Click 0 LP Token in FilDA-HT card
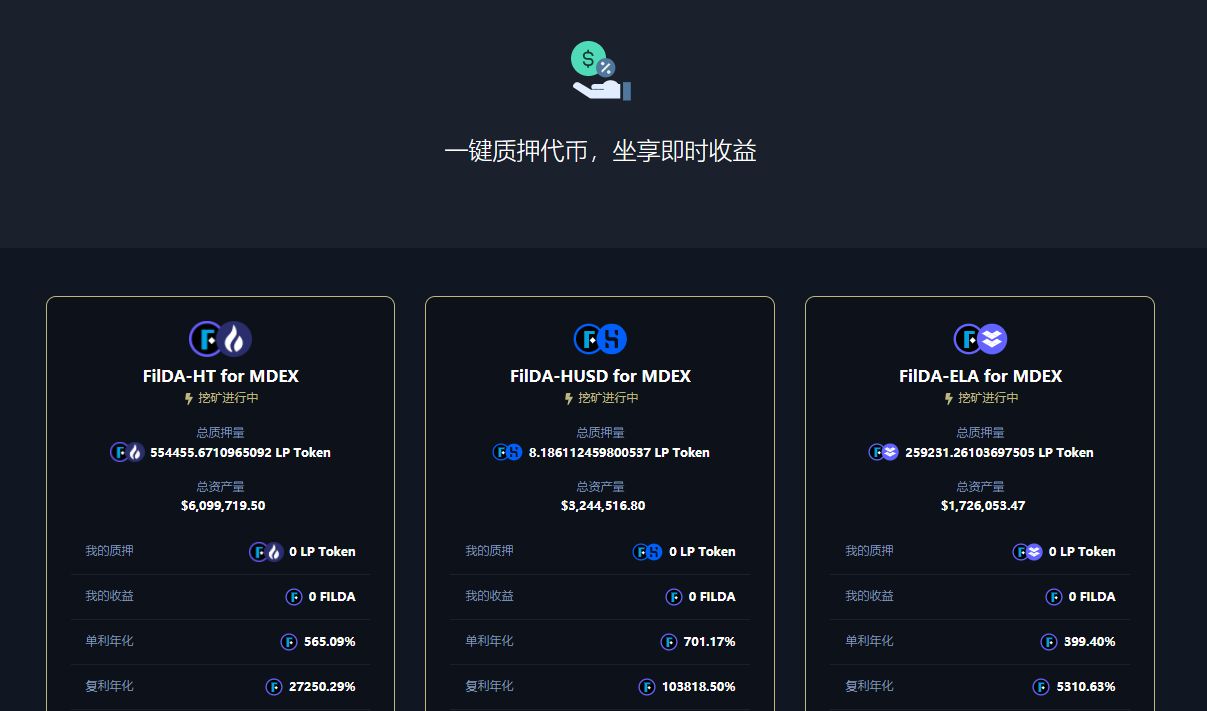The image size is (1207, 711). [322, 551]
